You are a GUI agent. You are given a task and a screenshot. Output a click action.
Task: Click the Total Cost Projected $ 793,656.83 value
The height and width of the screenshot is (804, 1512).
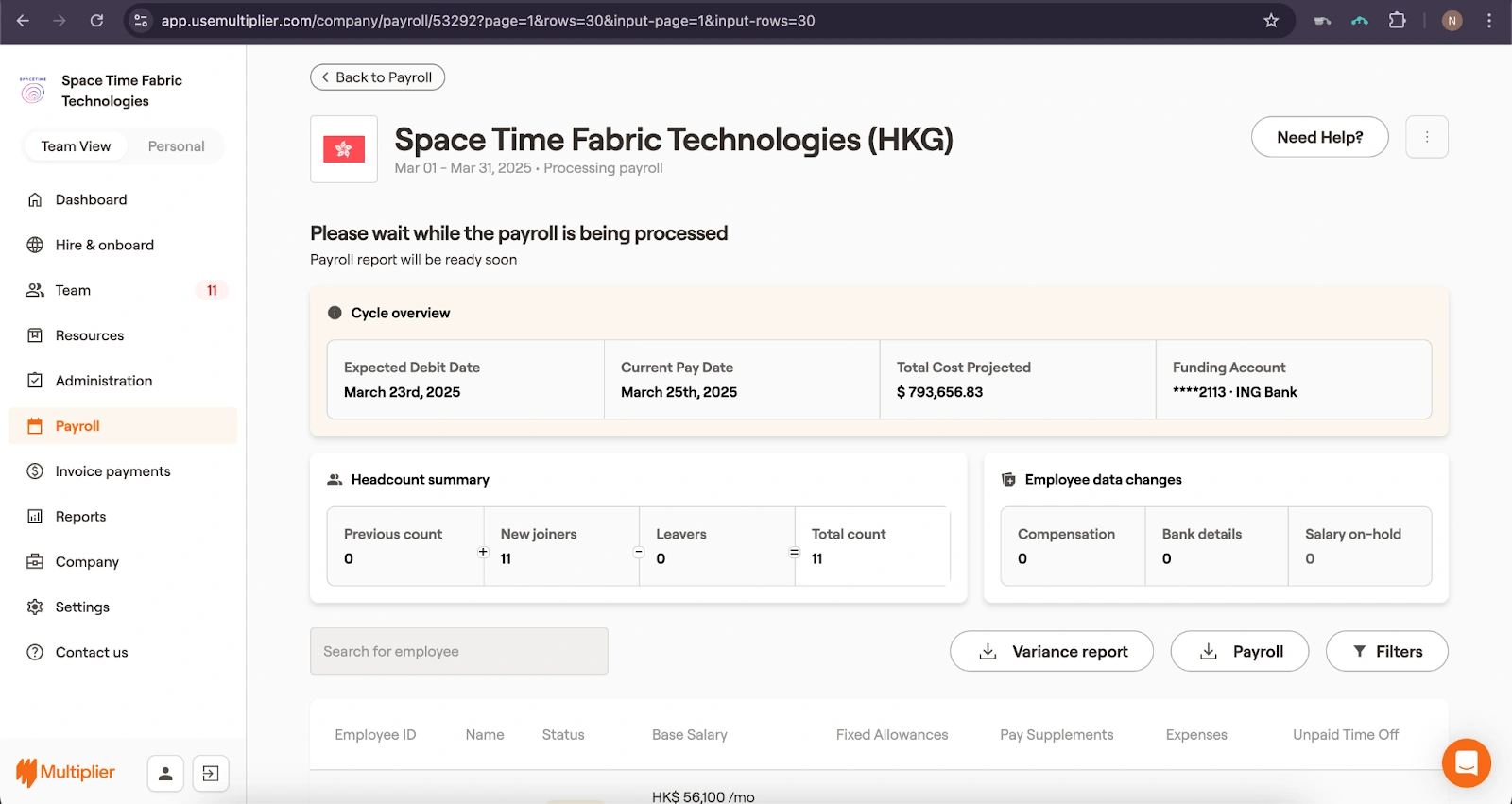(x=939, y=392)
